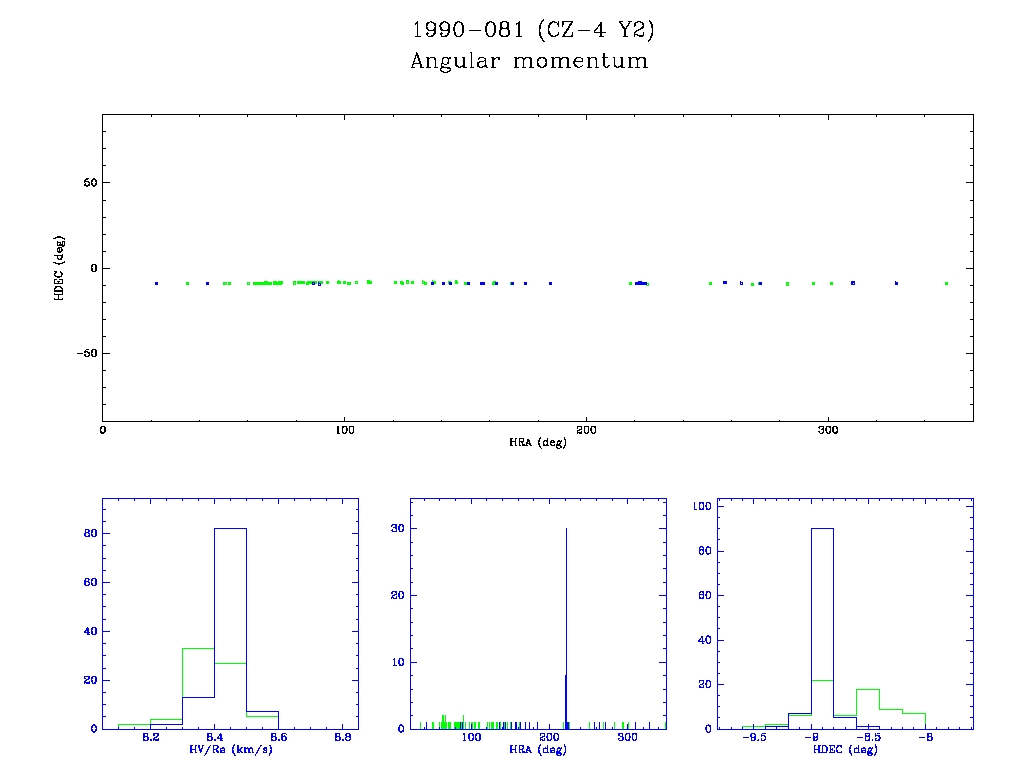The image size is (1024, 768).
Task: Click the "200" tick label on scatter x-axis
Action: [586, 430]
